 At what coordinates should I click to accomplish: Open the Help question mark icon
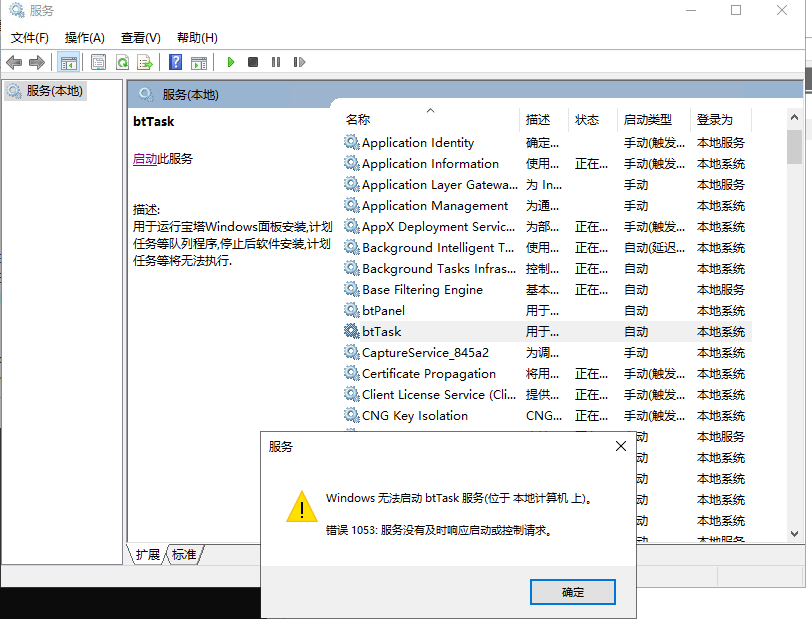click(x=176, y=63)
